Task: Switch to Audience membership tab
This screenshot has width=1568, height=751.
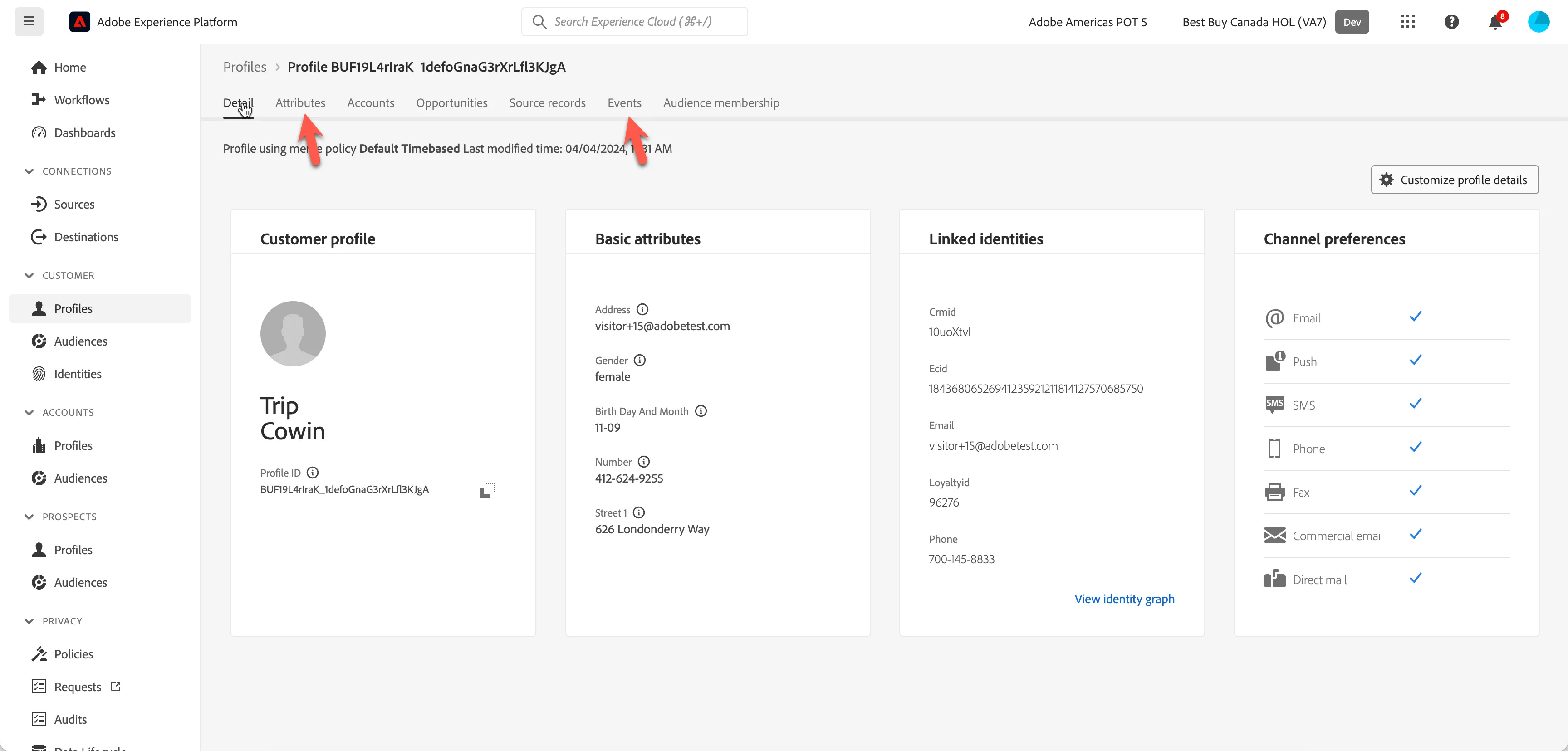Action: 721,103
